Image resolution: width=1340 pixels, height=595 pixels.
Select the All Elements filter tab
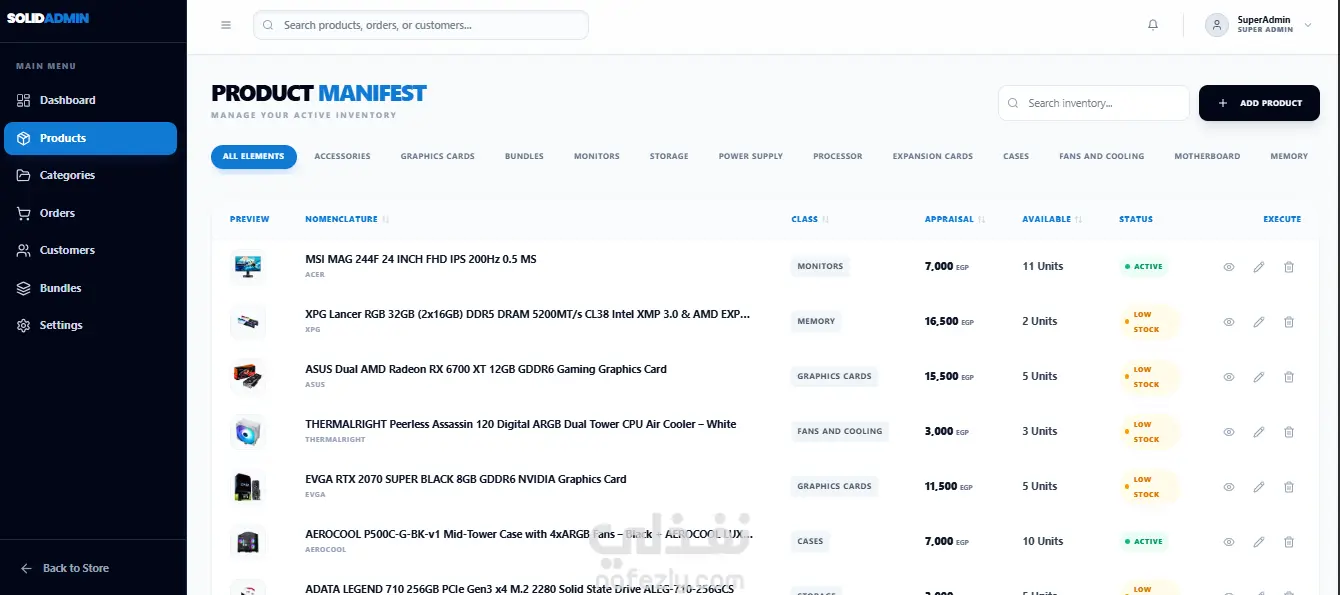[254, 156]
